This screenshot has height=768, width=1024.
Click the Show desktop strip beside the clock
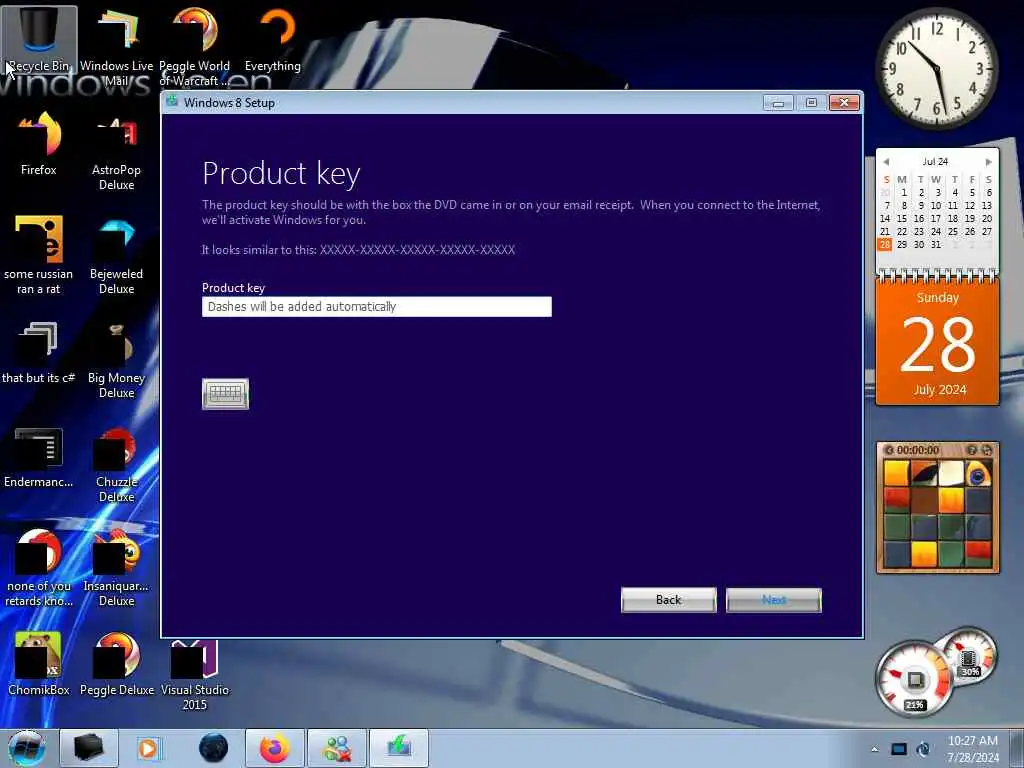(1017, 748)
